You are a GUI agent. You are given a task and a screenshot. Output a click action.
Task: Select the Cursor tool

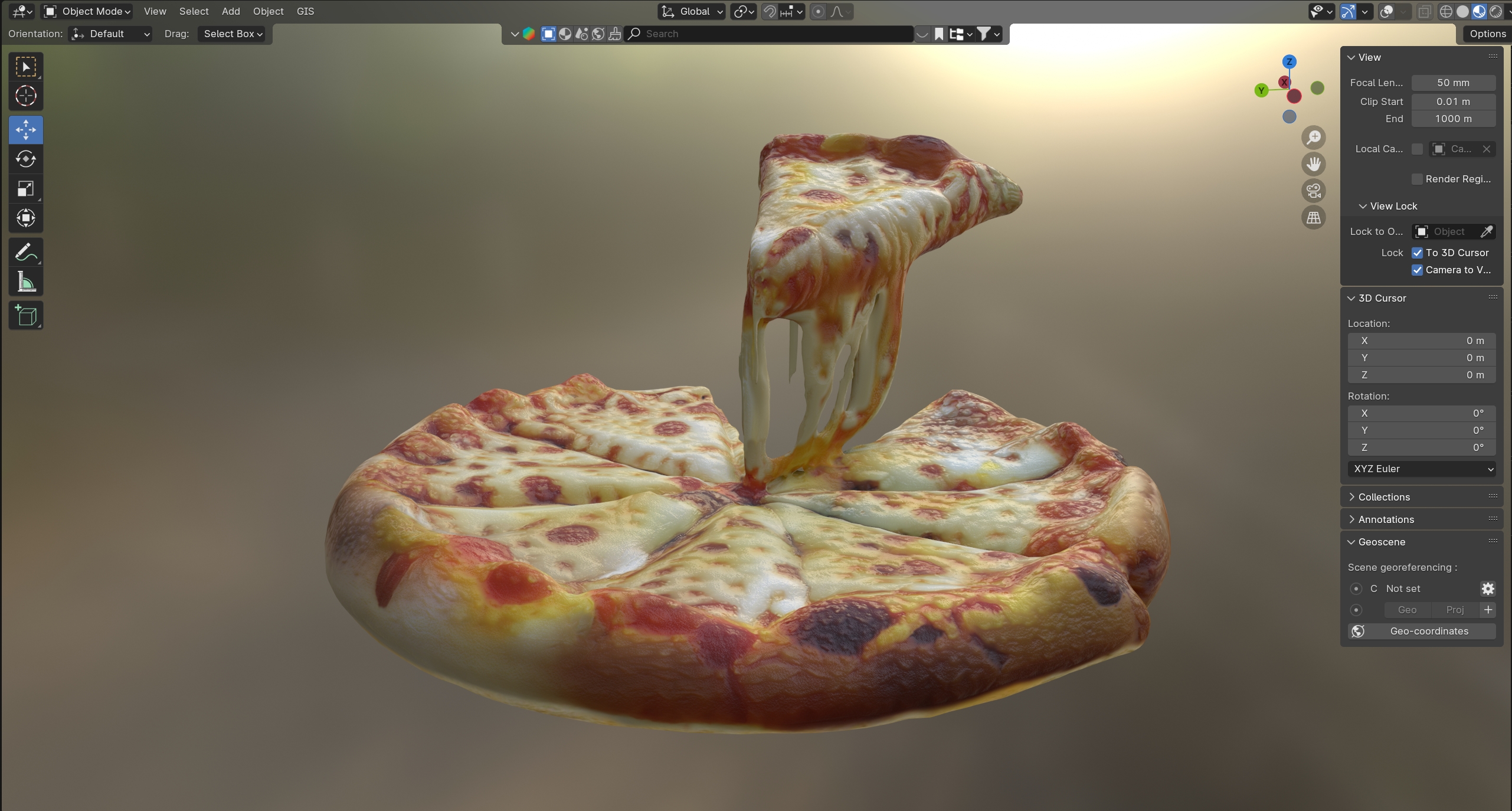pos(25,96)
